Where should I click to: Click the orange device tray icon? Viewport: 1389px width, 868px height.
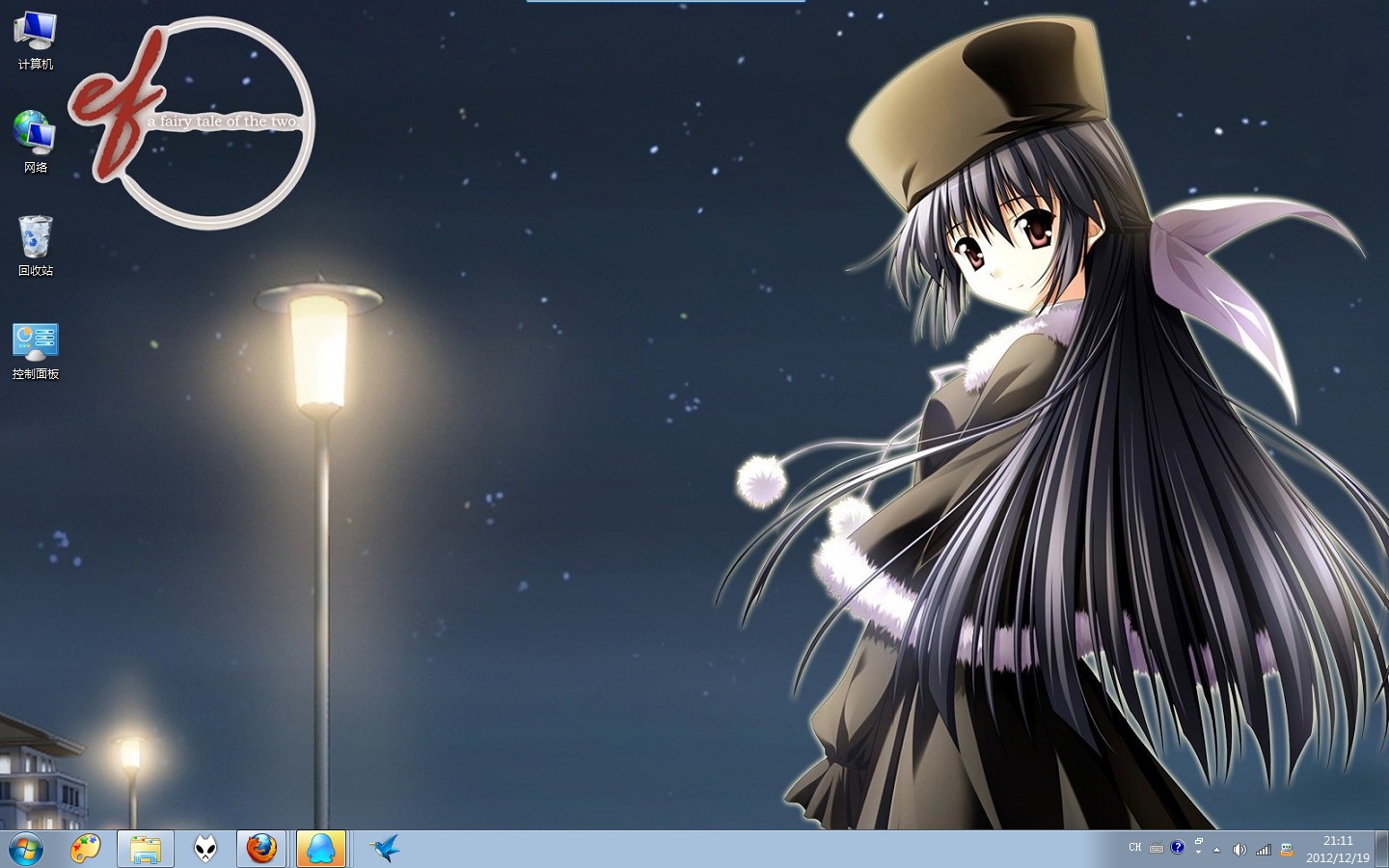click(1287, 850)
